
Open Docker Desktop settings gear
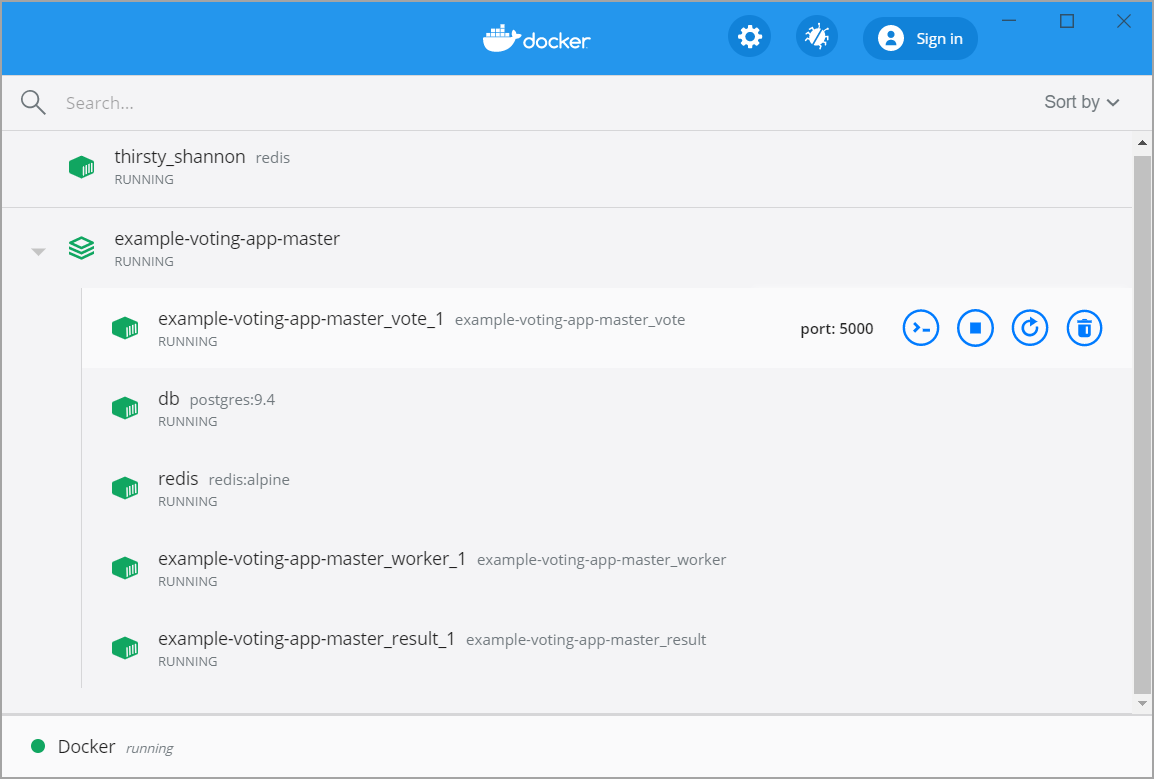coord(749,36)
